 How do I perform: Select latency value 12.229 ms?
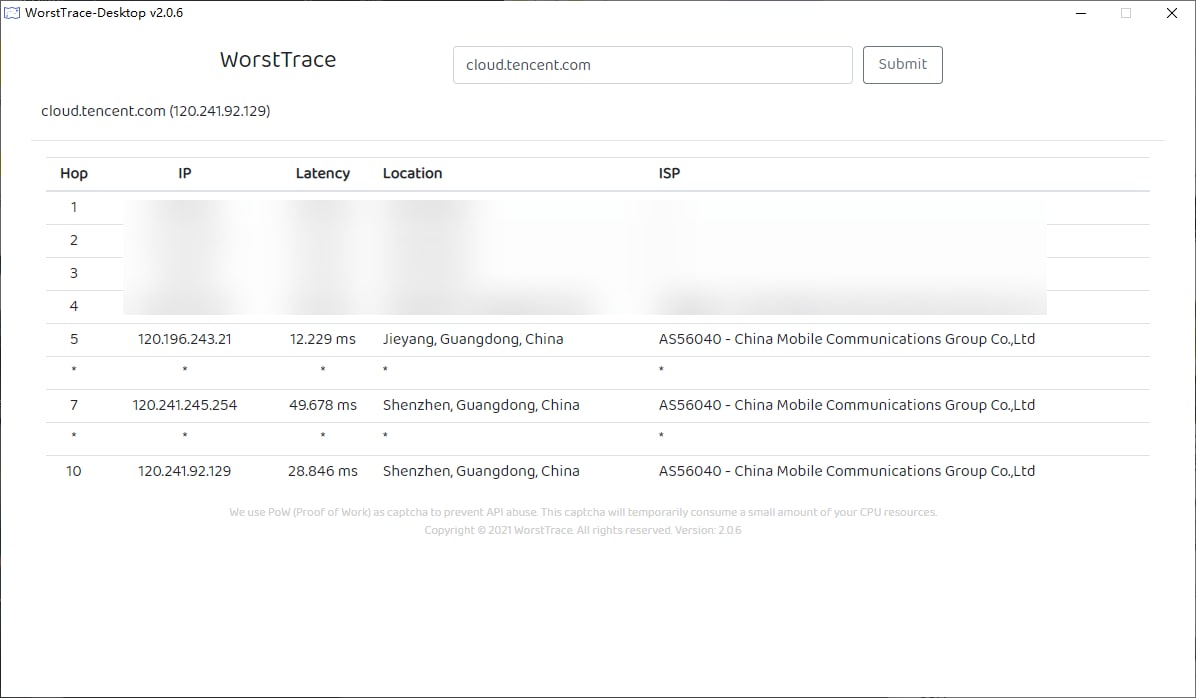[x=323, y=339]
